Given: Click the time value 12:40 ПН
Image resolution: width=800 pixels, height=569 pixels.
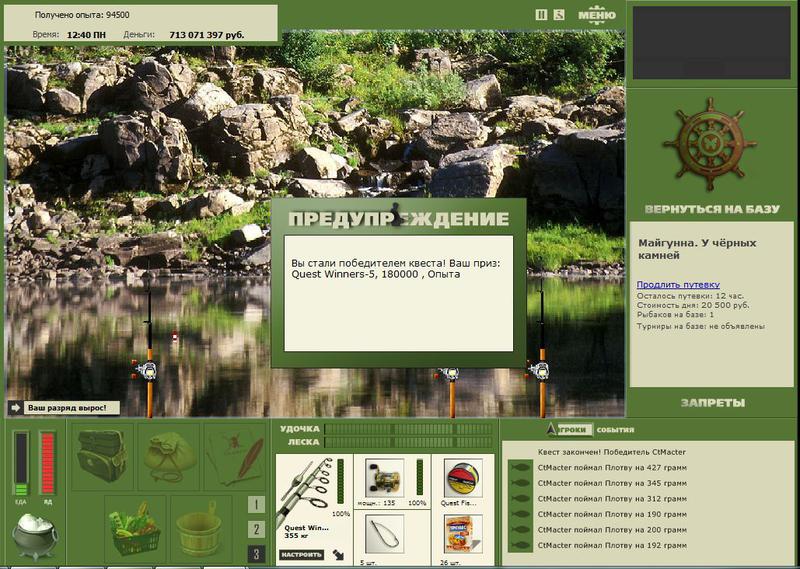Looking at the screenshot, I should click(x=86, y=35).
